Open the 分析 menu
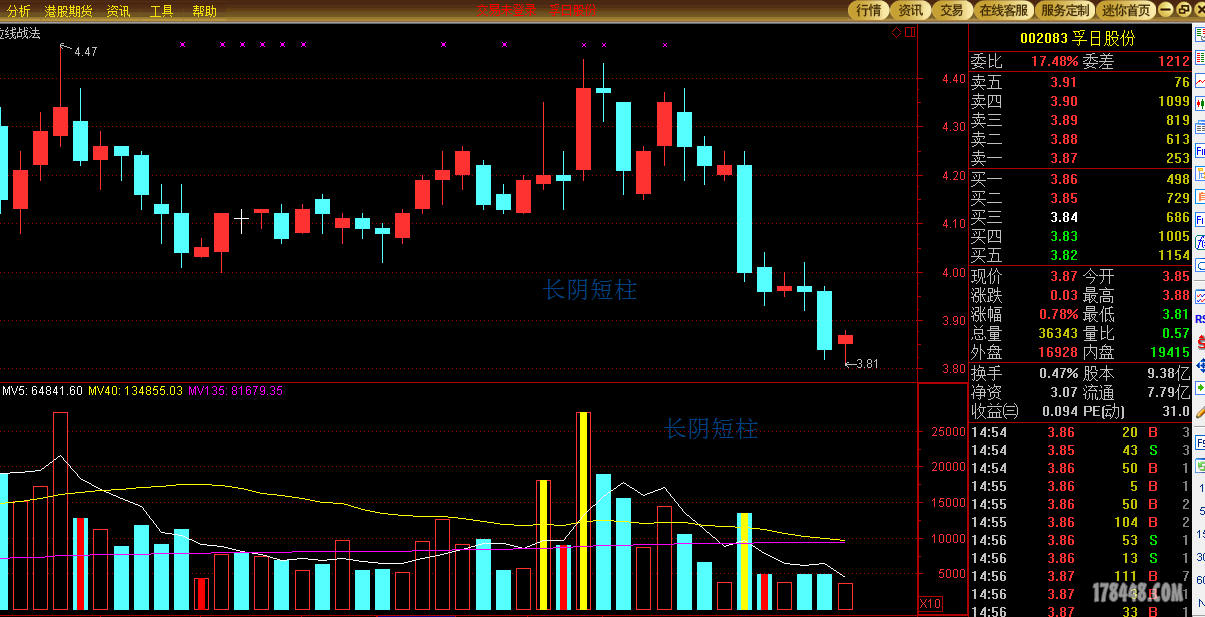Image resolution: width=1205 pixels, height=617 pixels. click(17, 11)
